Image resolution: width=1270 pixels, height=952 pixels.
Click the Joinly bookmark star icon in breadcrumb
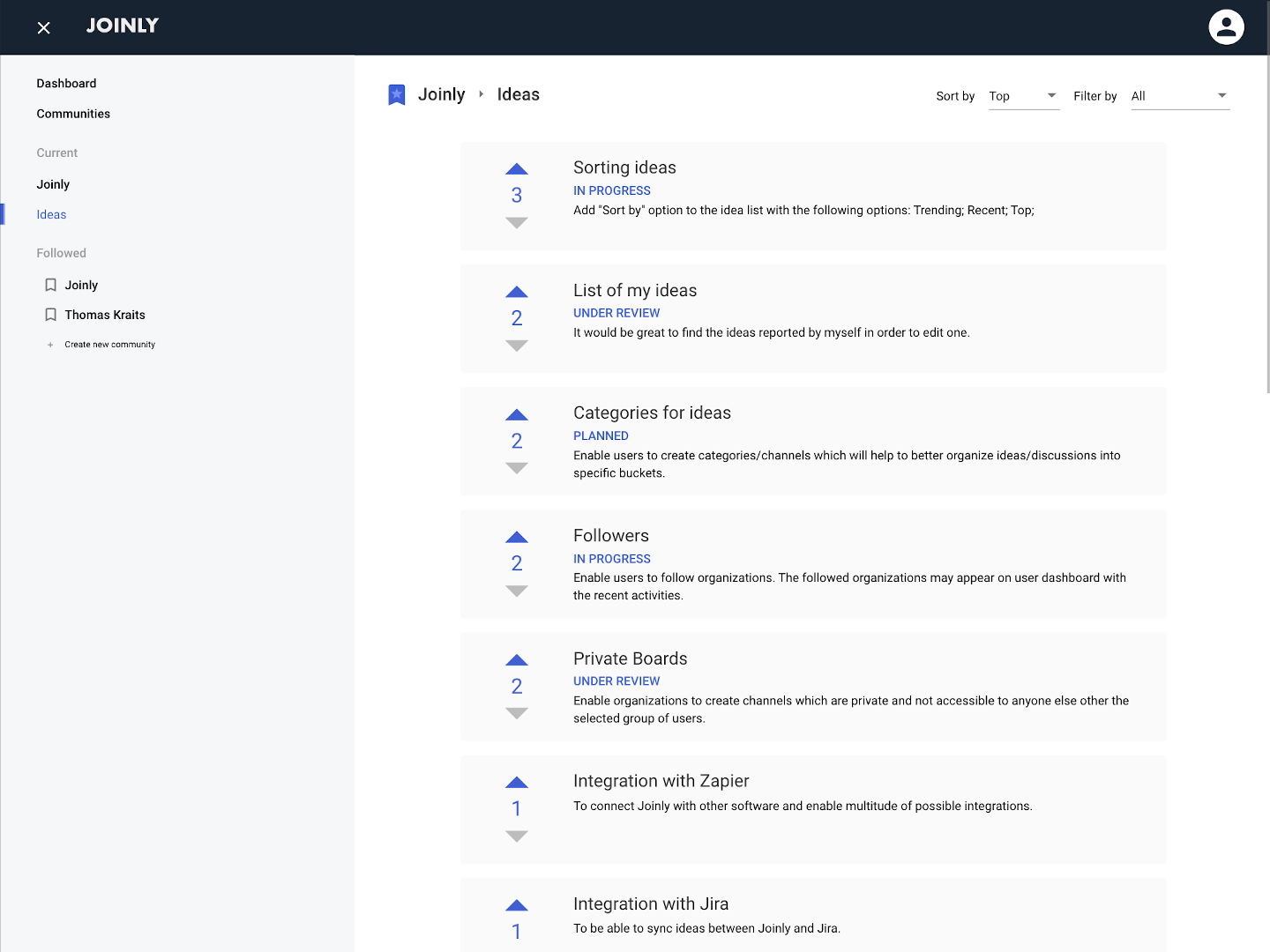coord(396,93)
